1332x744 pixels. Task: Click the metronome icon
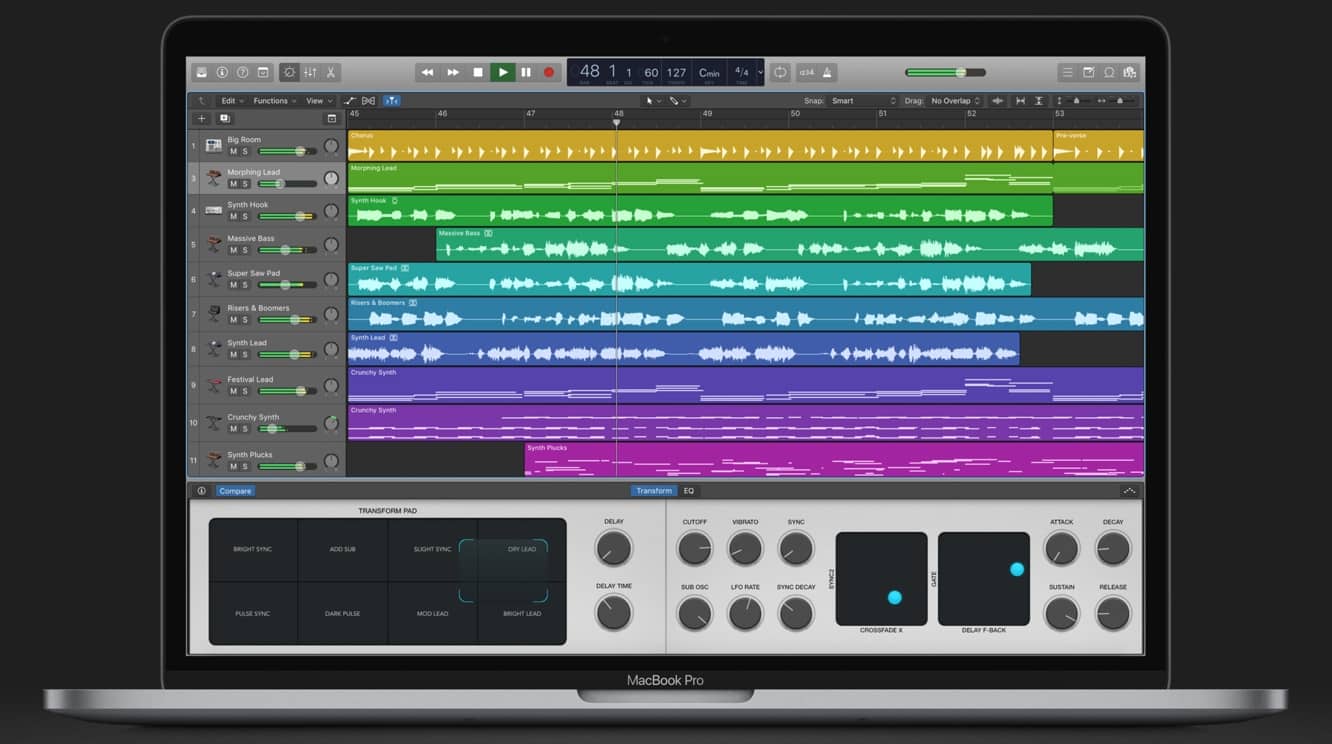tap(829, 72)
